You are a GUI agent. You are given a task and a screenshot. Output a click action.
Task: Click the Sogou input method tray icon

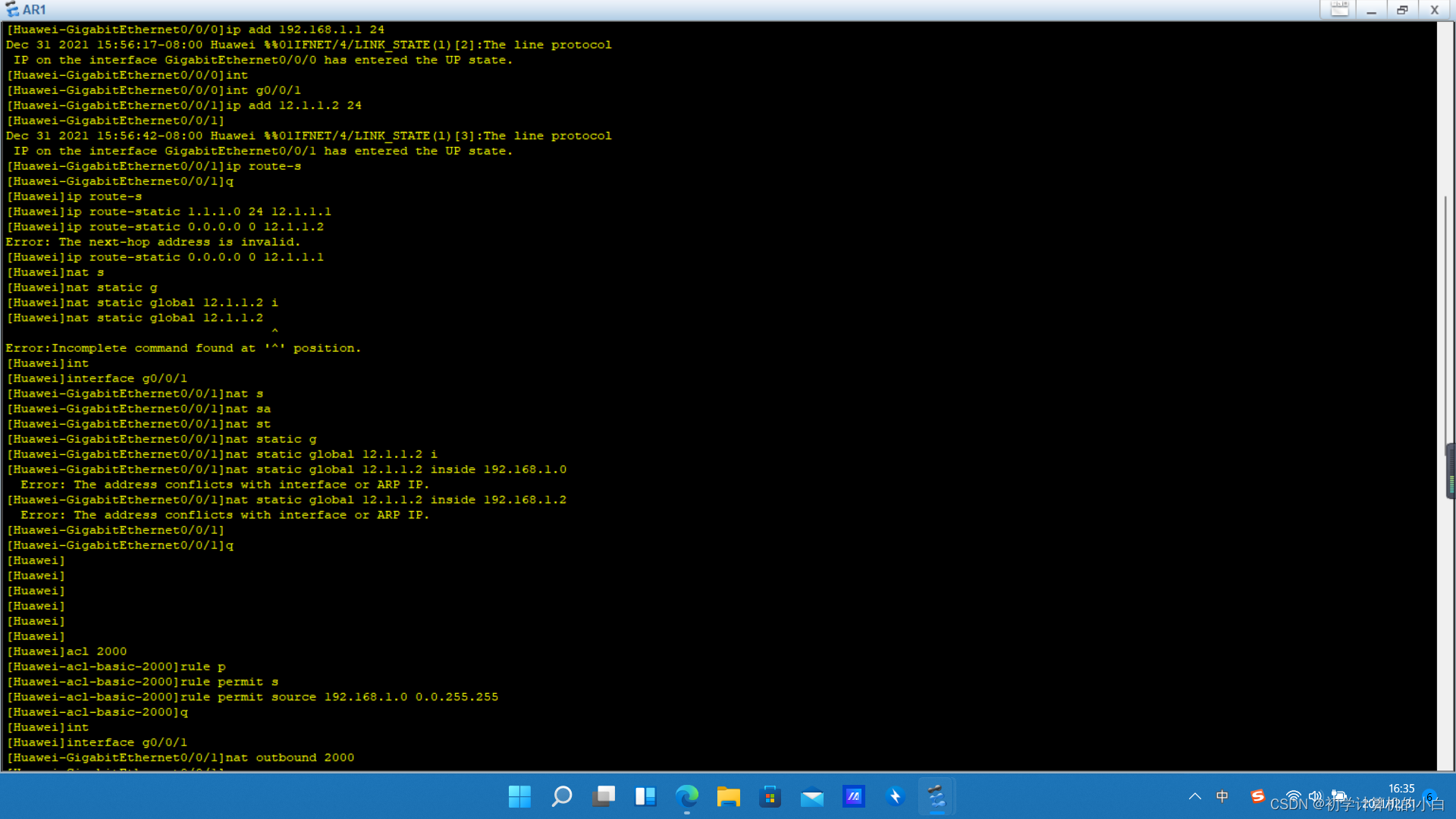coord(1258,795)
